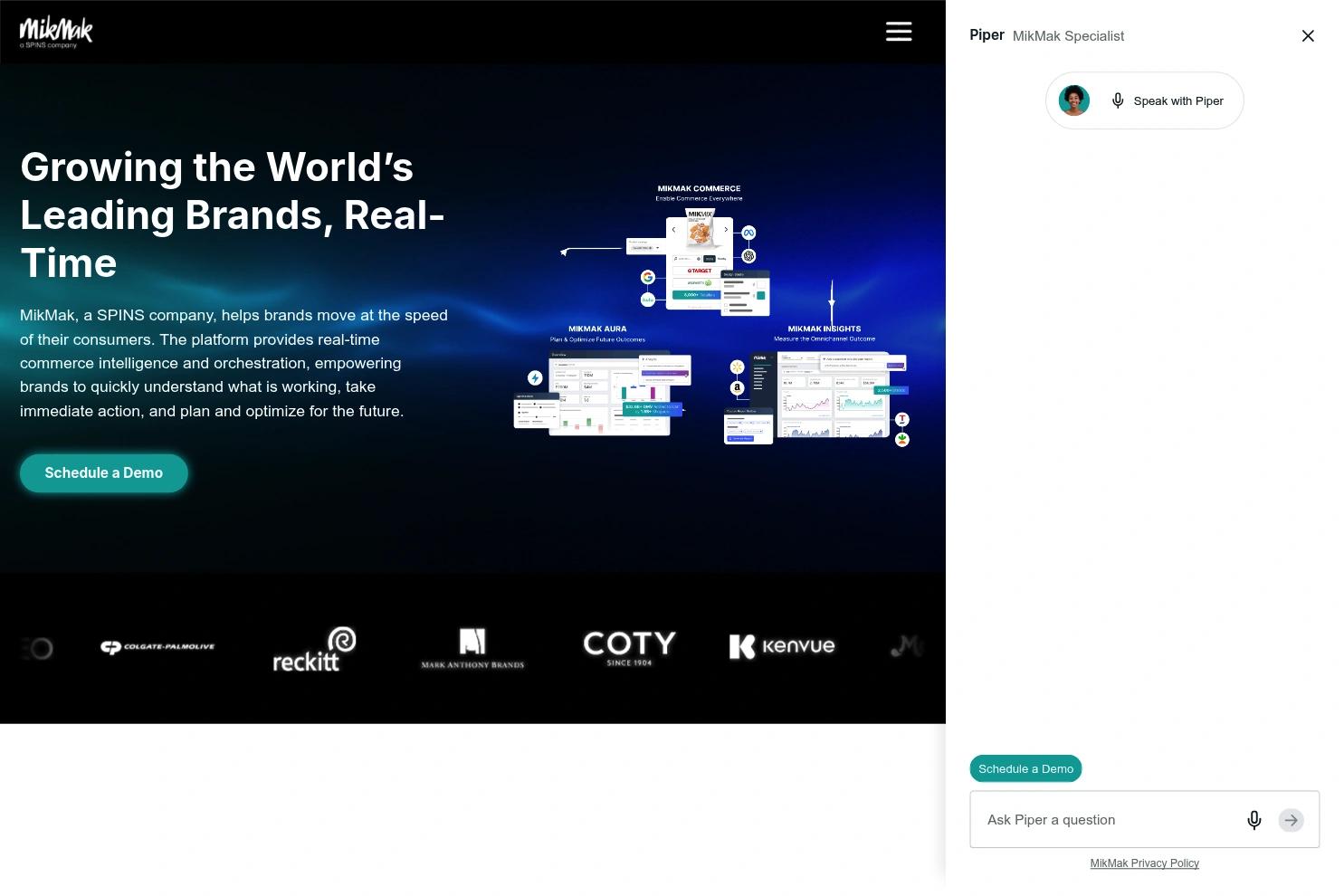Click the Kenvue logo
Viewport: 1344px width, 896px height.
coord(782,646)
